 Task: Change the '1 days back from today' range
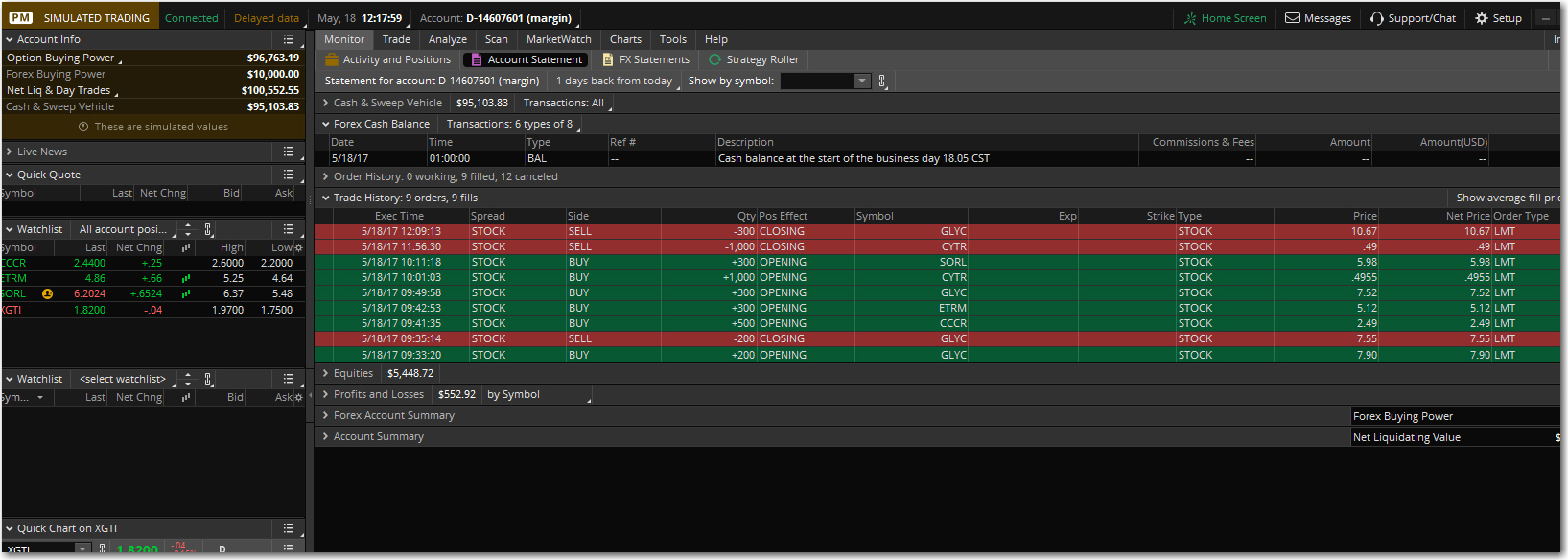click(x=615, y=81)
